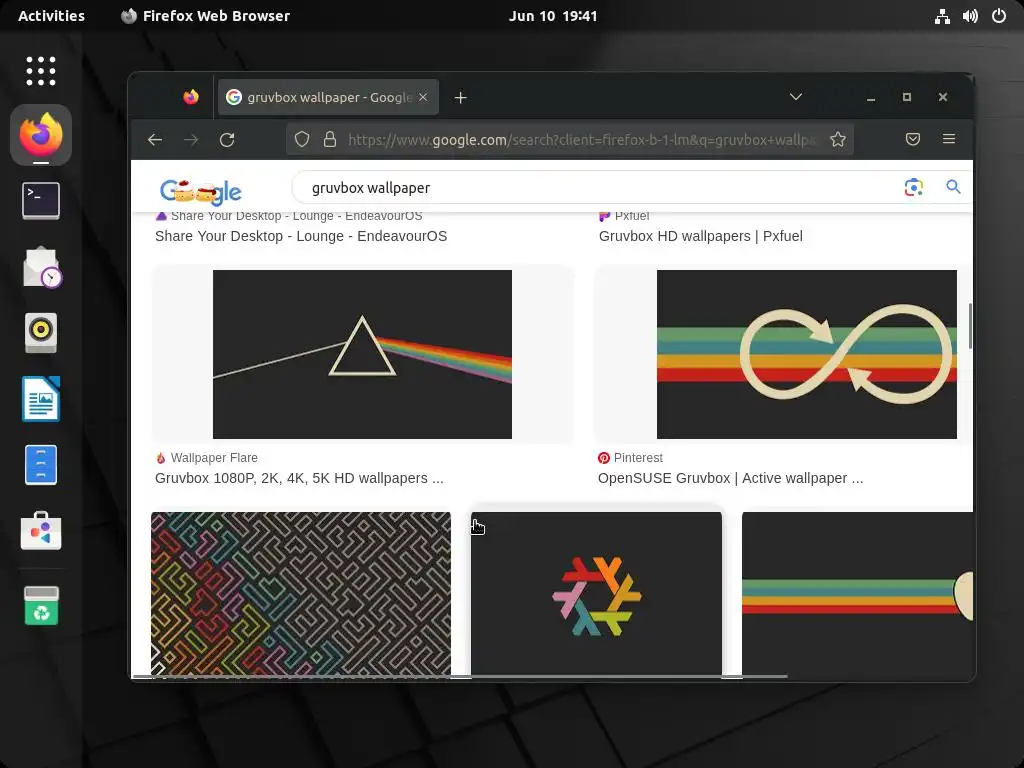Open the mail calendar app in dock

(42, 267)
